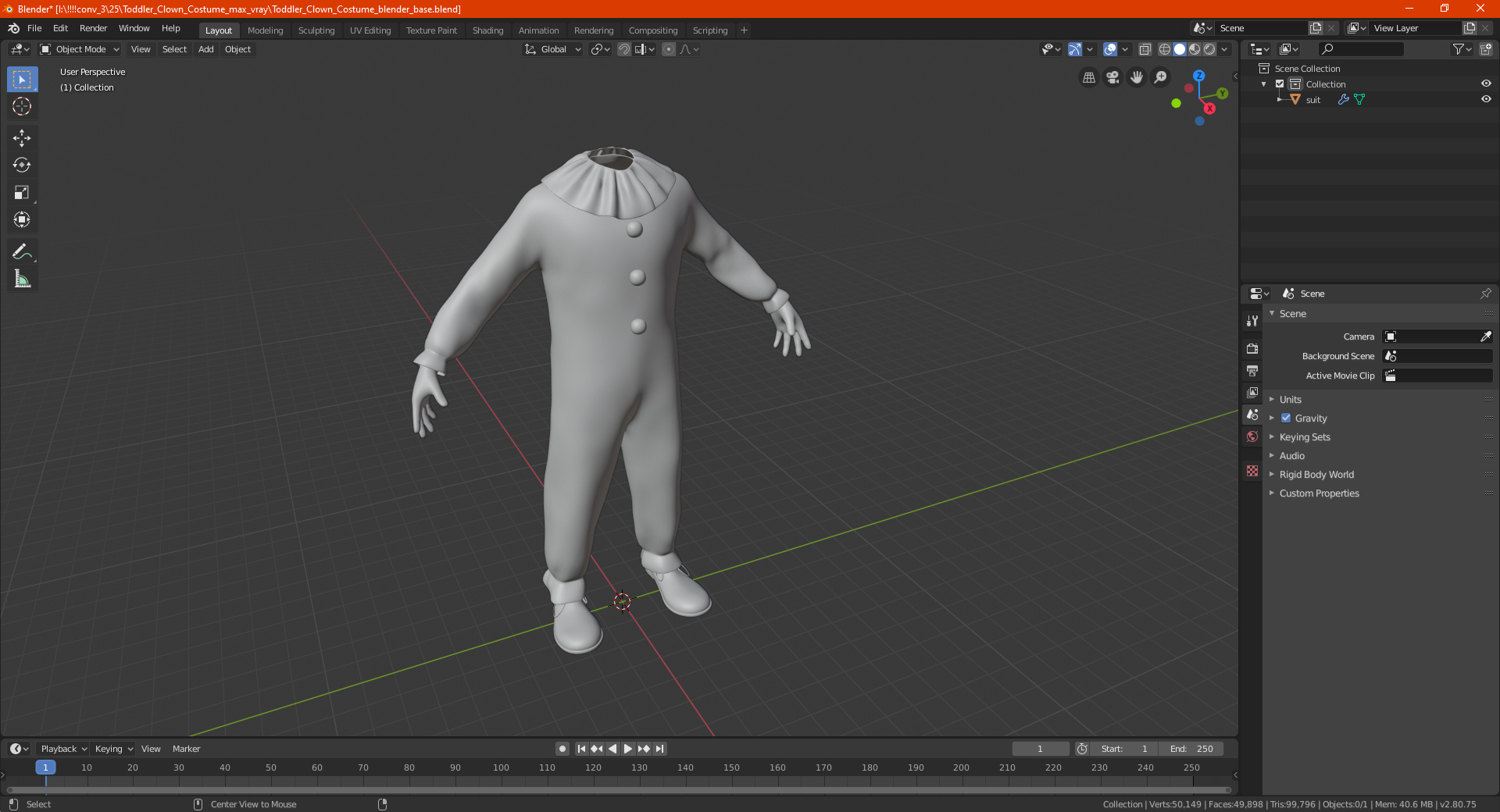
Task: Open the Playback dropdown in timeline
Action: point(63,749)
